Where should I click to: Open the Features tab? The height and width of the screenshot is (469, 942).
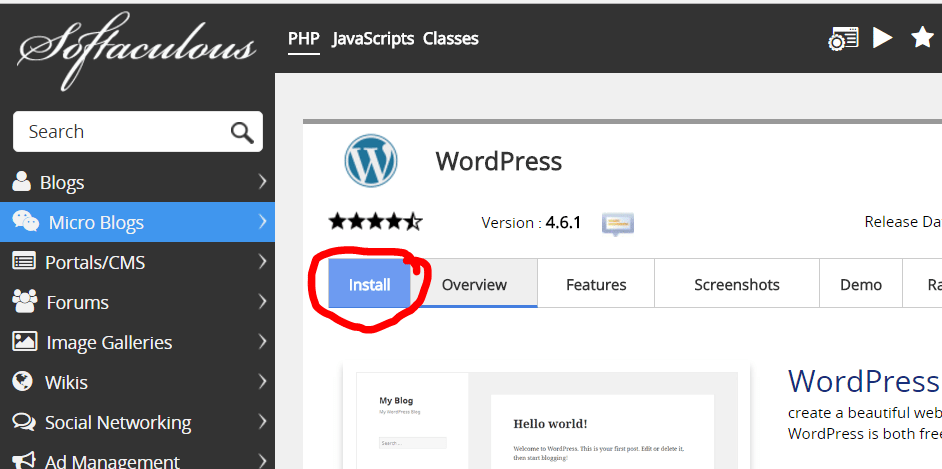[x=596, y=284]
